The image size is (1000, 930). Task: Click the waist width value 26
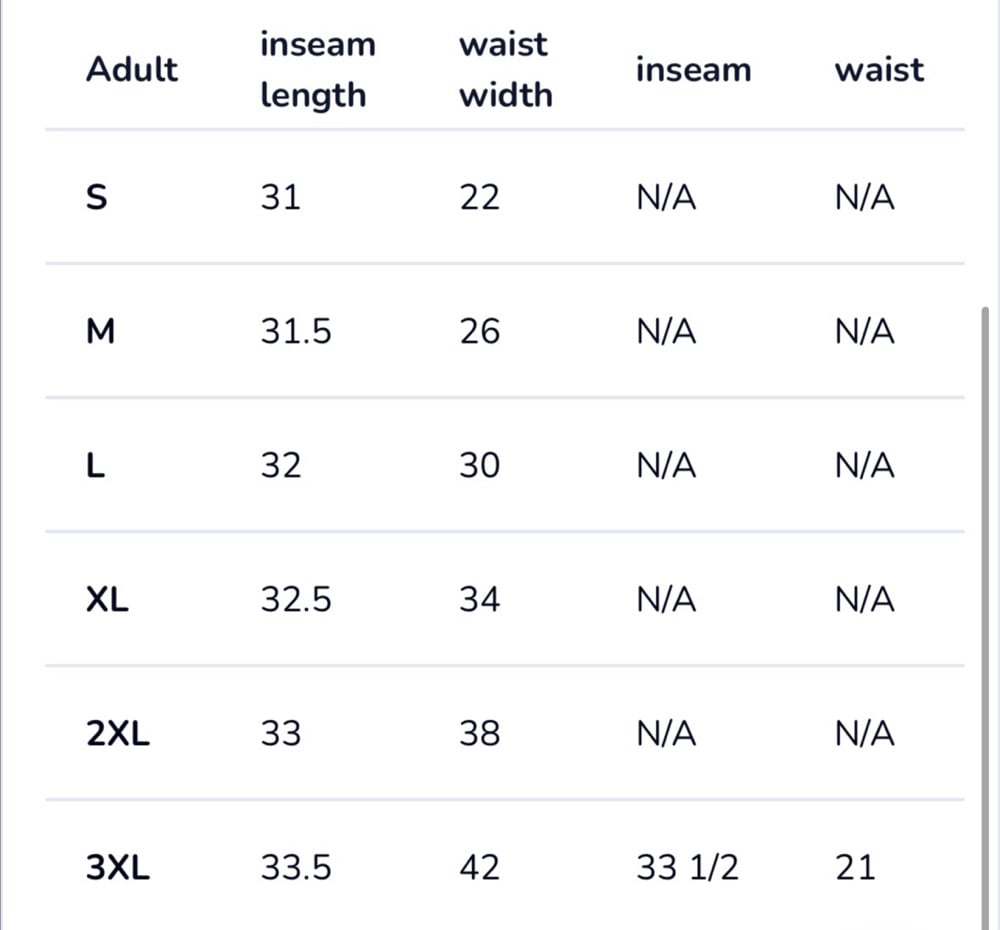coord(479,332)
